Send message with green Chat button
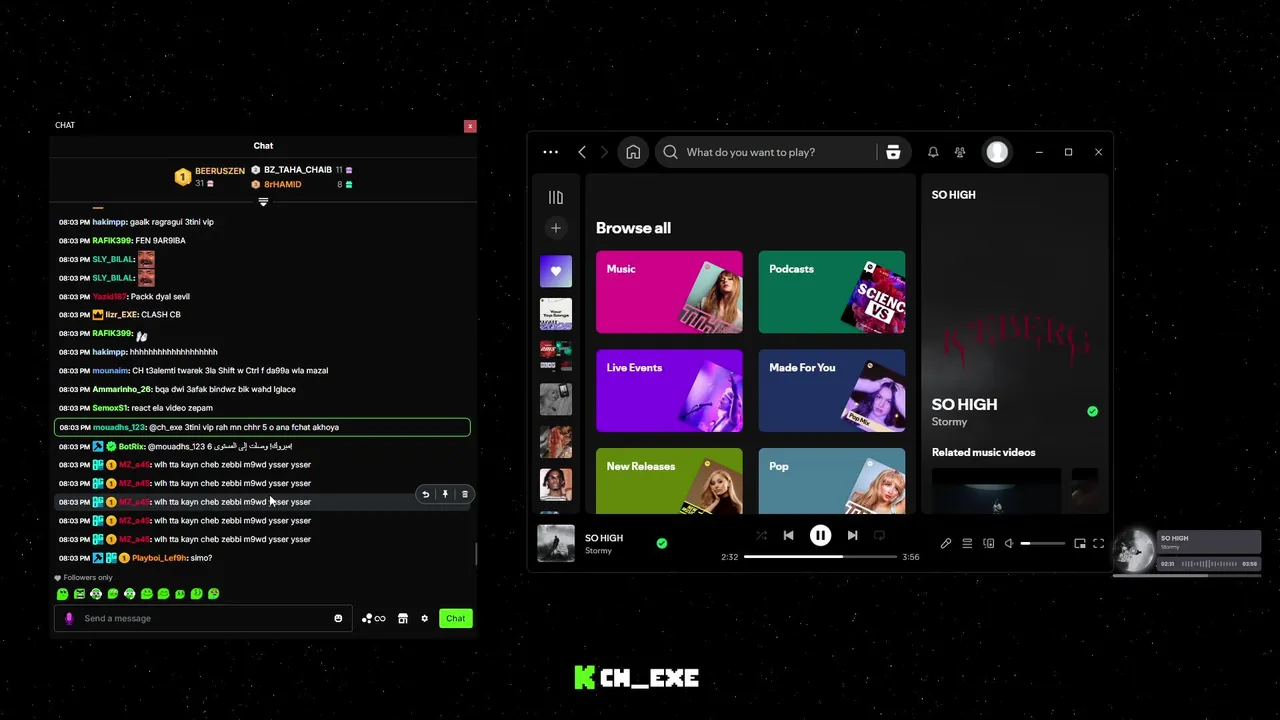This screenshot has width=1280, height=720. click(x=455, y=618)
